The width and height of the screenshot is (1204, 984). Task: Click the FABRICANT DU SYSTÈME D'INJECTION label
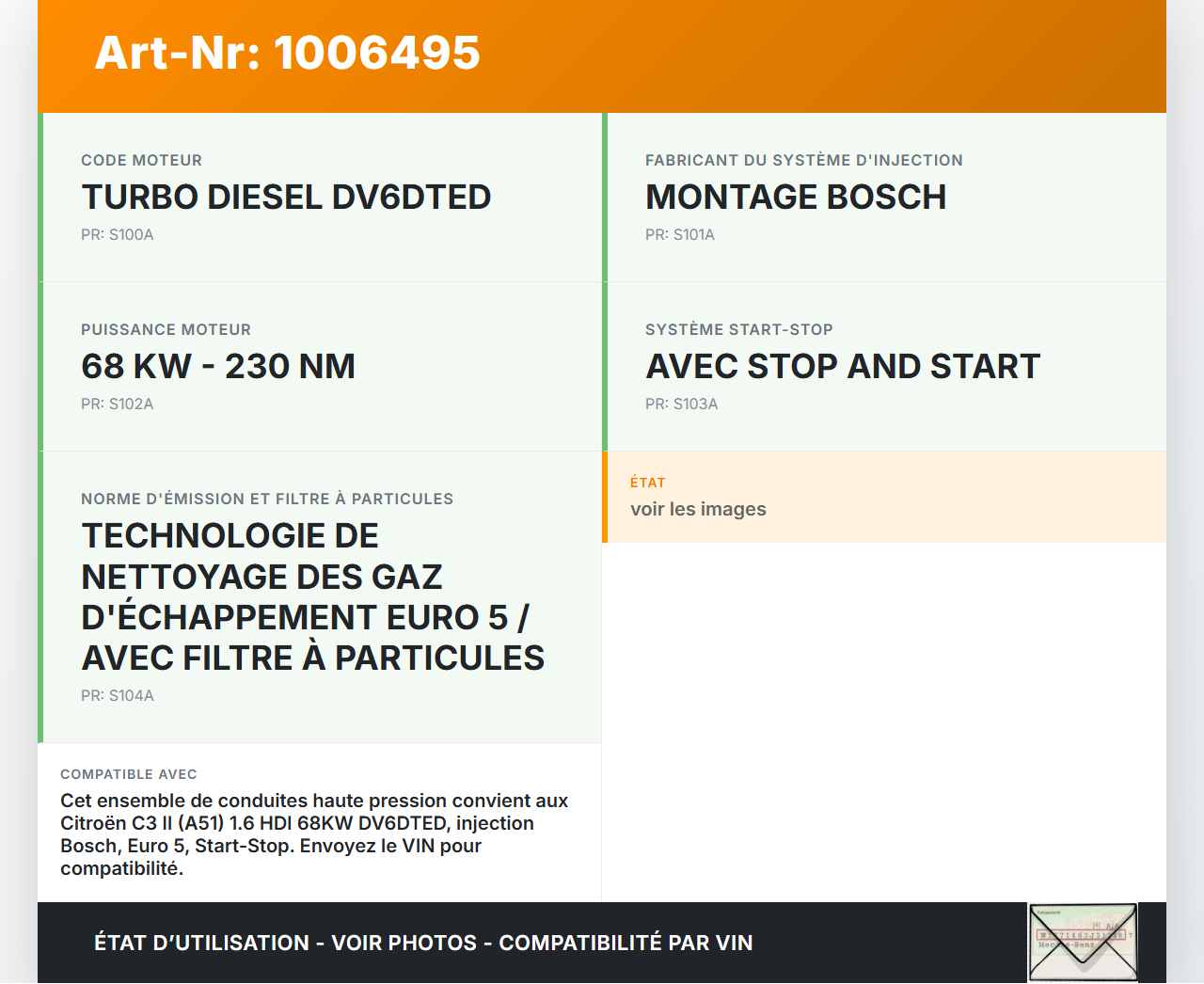803,161
